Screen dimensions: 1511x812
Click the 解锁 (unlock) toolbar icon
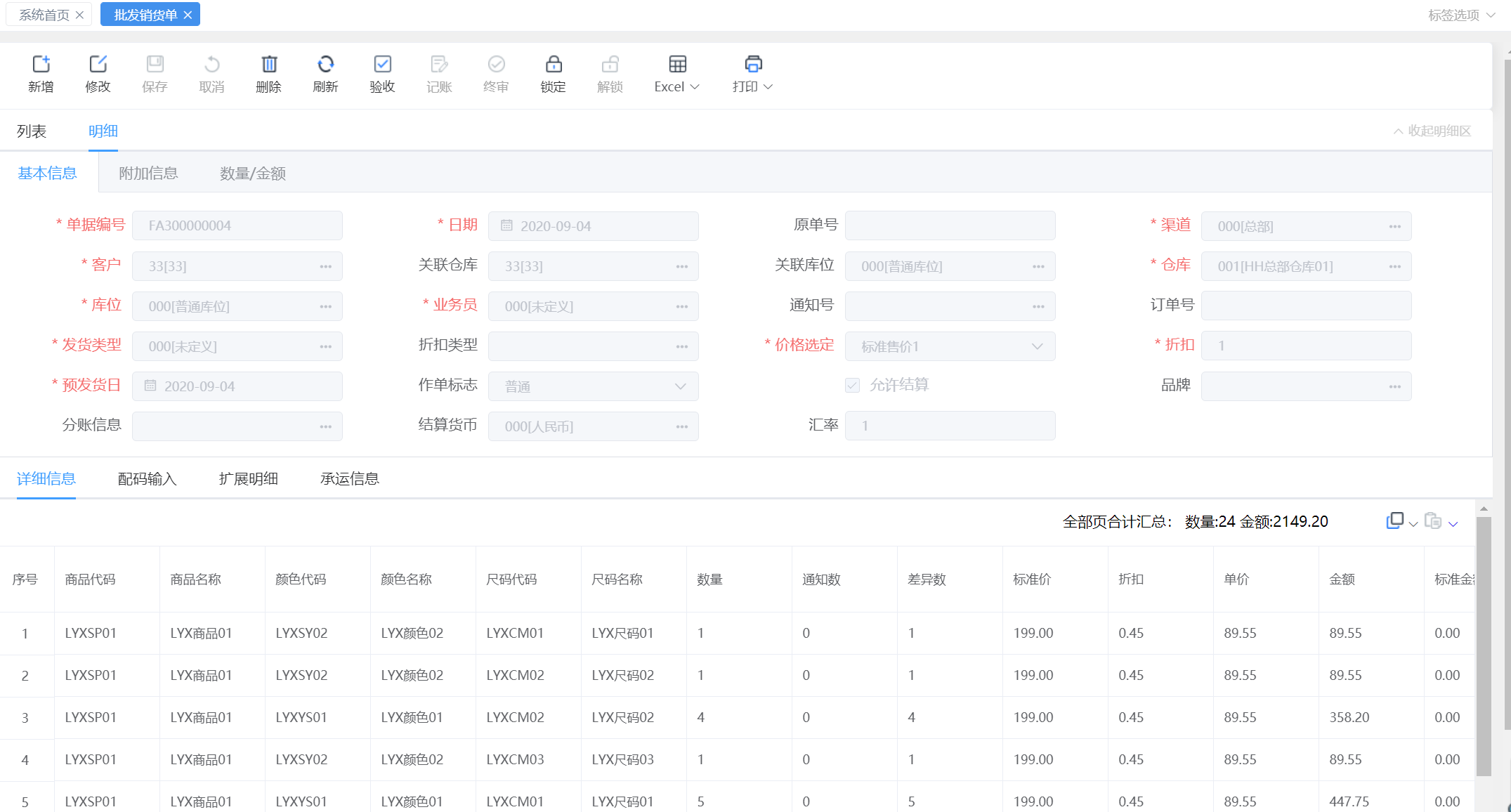[x=610, y=64]
